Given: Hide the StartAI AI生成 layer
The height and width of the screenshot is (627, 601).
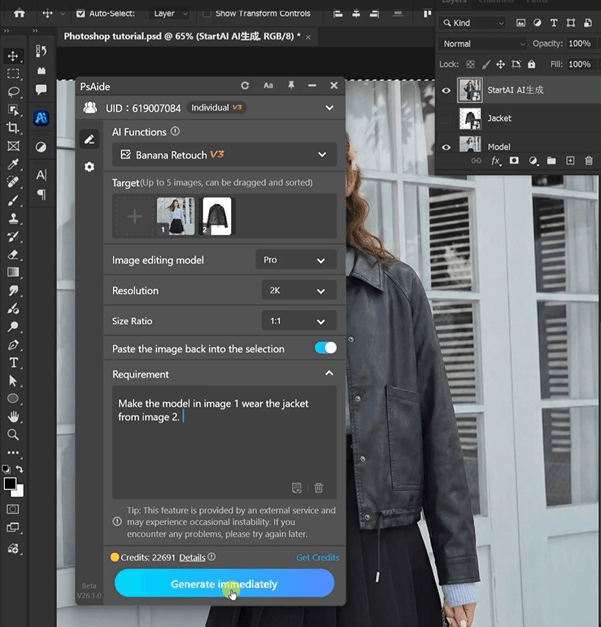Looking at the screenshot, I should [x=447, y=91].
